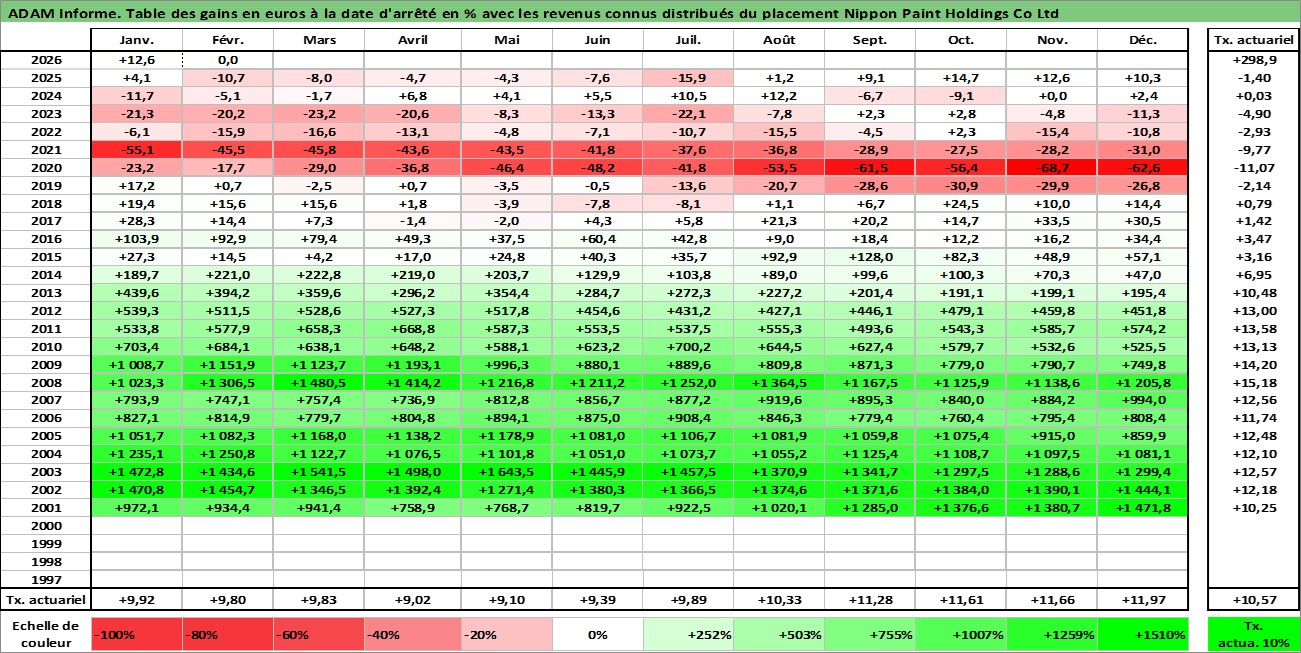Click the +1 480,5 cell in March 2008
The image size is (1301, 653).
318,381
